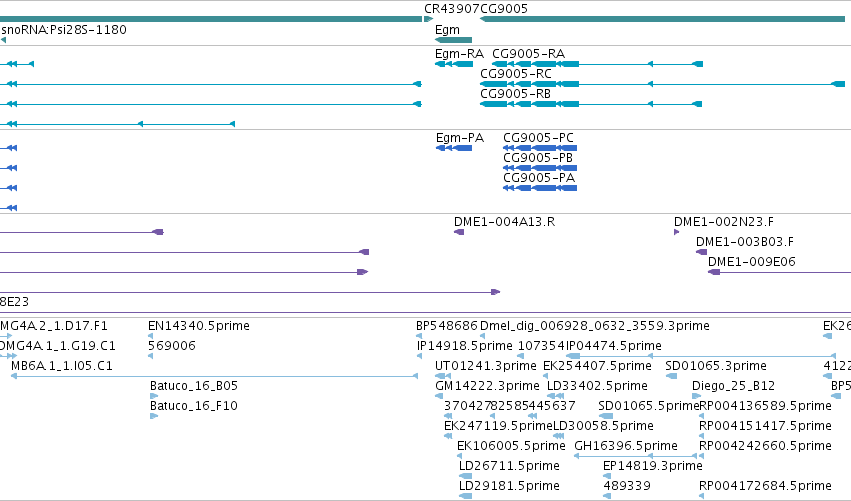Open the CG9005-RC transcript label
The image size is (851, 501).
coord(516,74)
